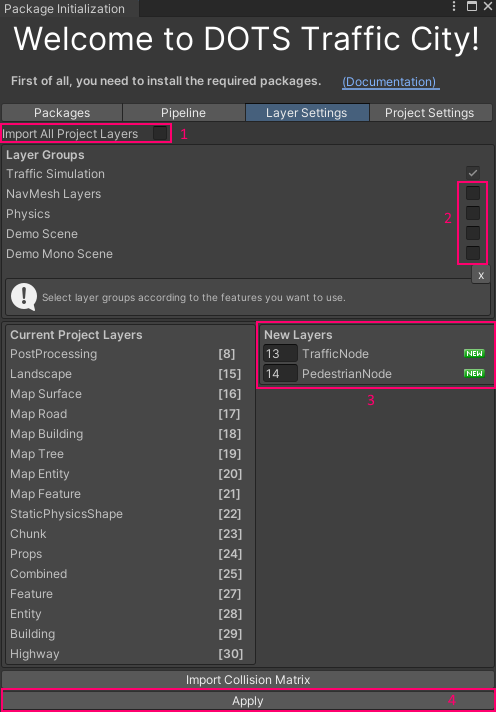Viewport: 496px width, 712px height.
Task: Toggle the Traffic Simulation checkbox
Action: [473, 173]
